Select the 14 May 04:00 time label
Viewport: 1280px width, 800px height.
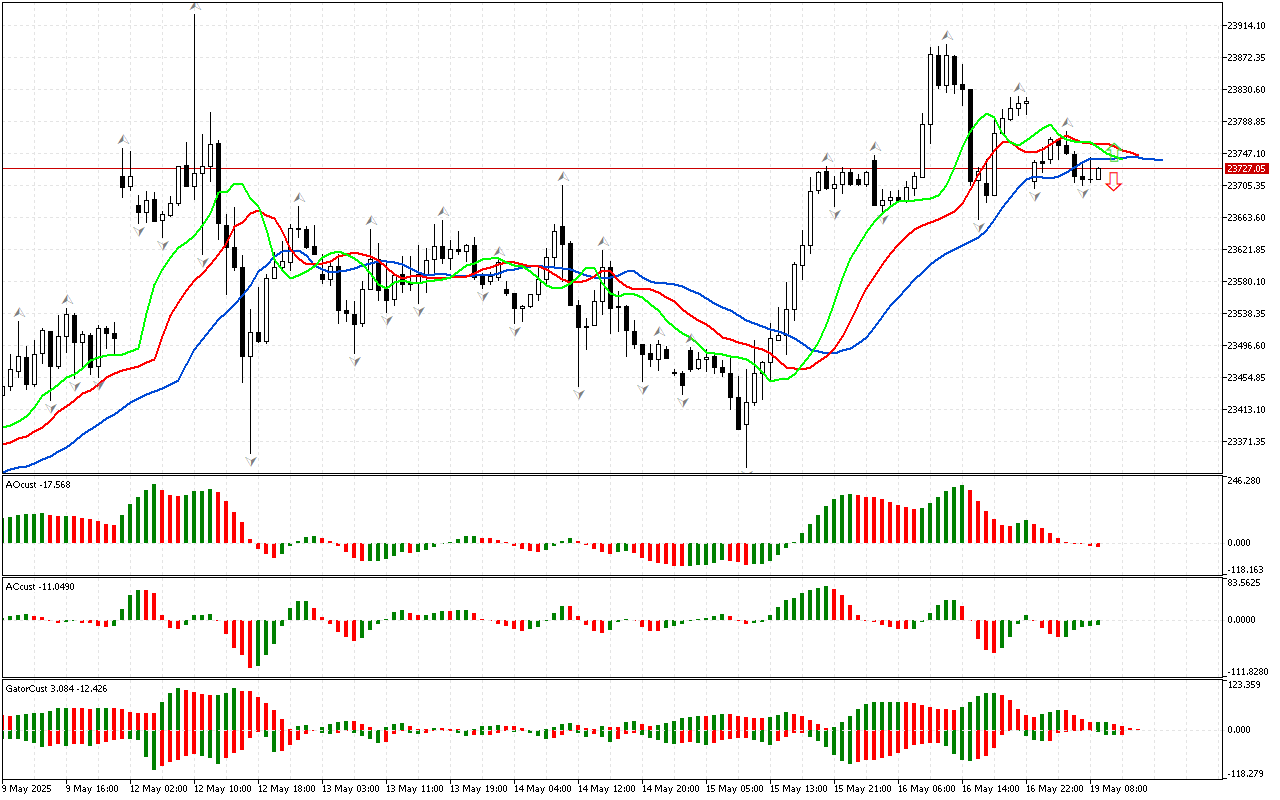click(546, 788)
